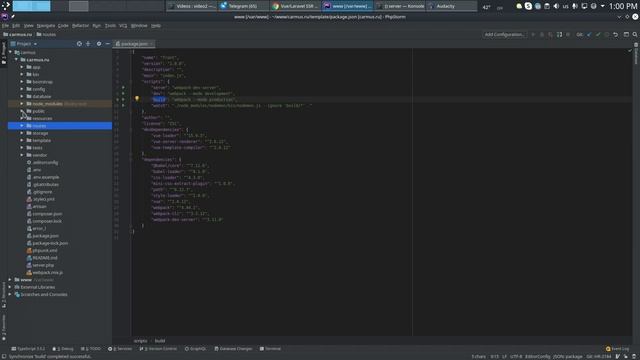
Task: Open the Help menu
Action: [x=156, y=26]
